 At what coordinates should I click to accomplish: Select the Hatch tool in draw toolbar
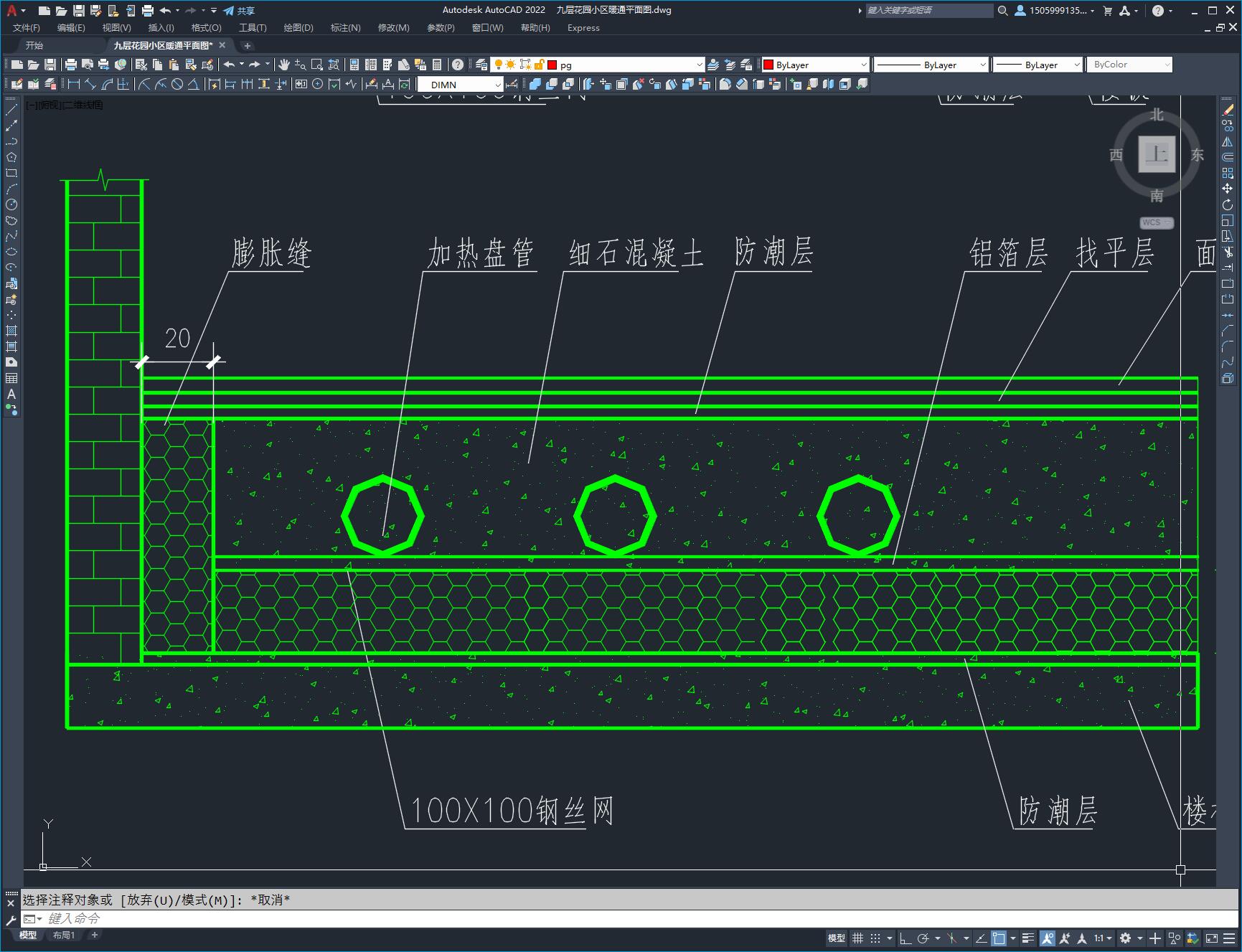[x=11, y=331]
